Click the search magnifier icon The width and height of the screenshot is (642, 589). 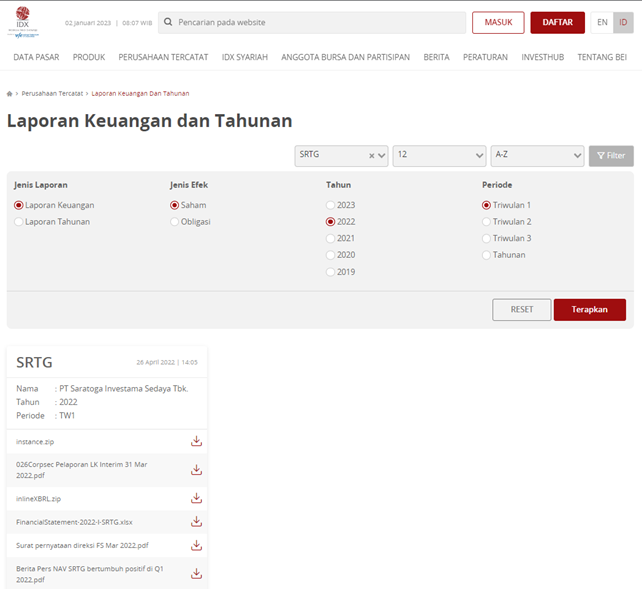click(x=168, y=22)
